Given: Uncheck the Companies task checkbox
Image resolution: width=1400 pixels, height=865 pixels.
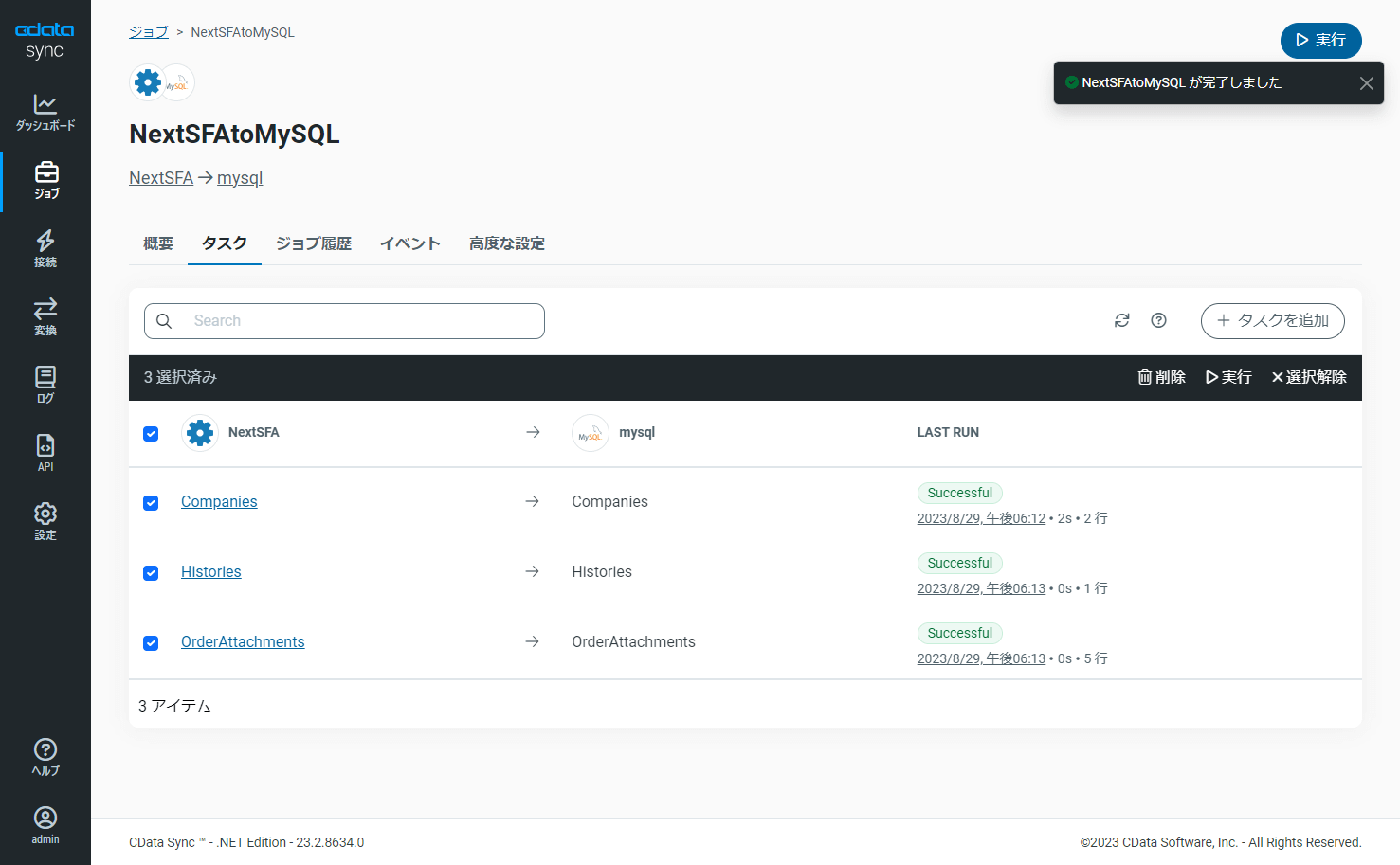Looking at the screenshot, I should pos(151,503).
